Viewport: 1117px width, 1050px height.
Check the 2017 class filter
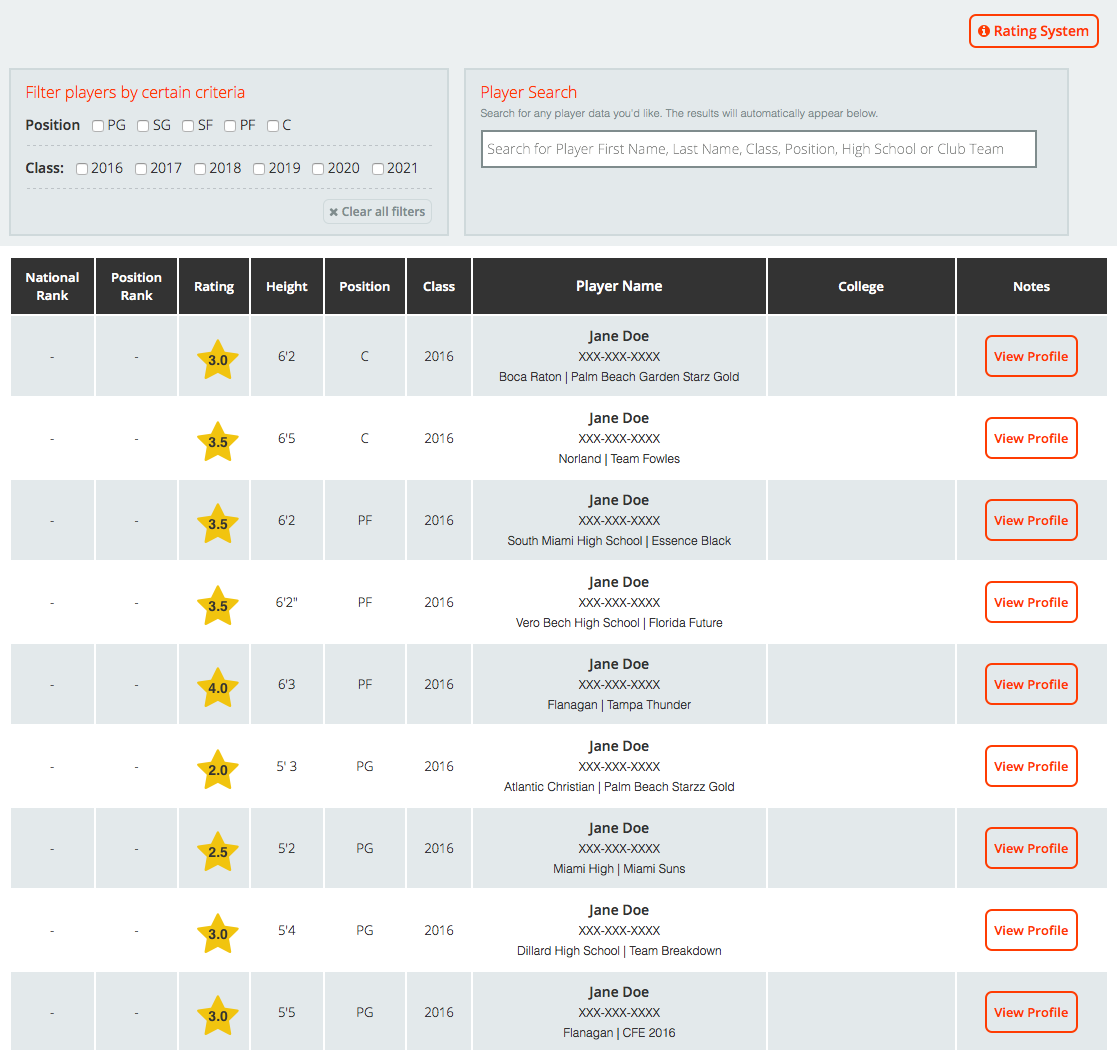pos(141,169)
